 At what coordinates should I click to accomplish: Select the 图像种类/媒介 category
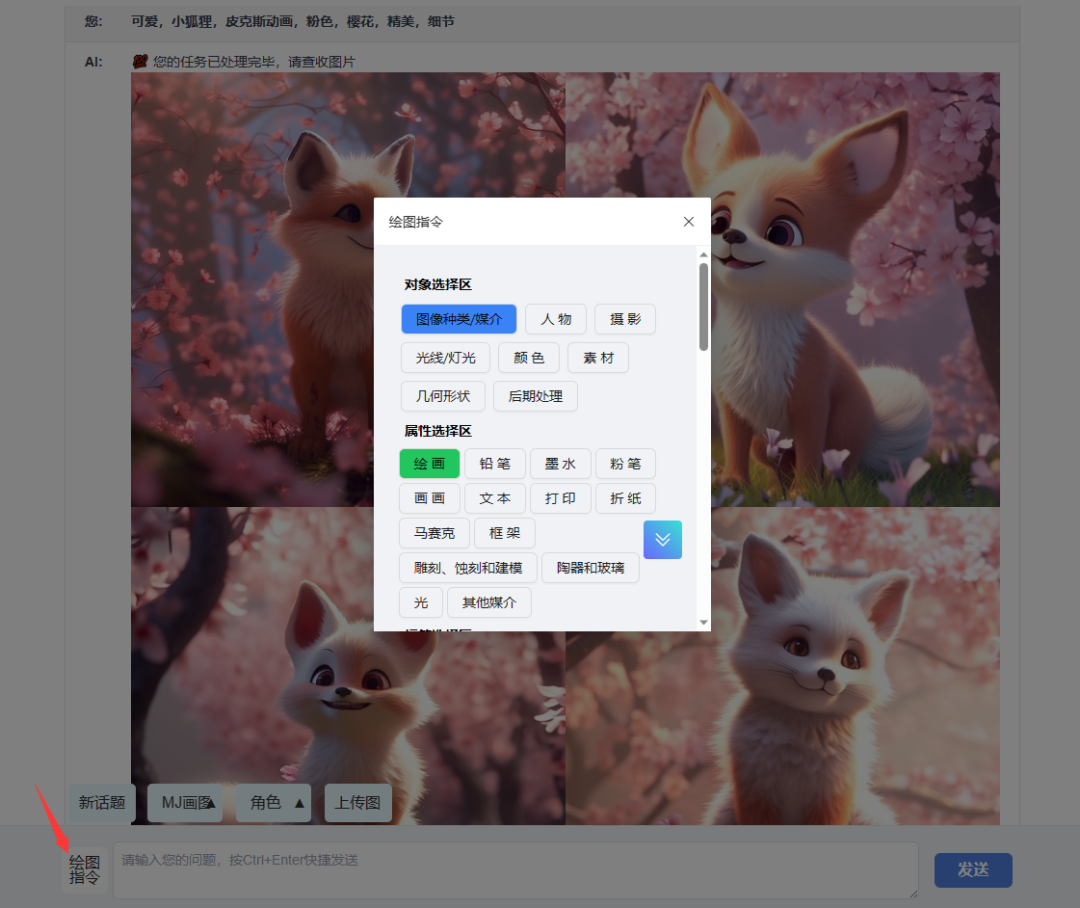459,319
